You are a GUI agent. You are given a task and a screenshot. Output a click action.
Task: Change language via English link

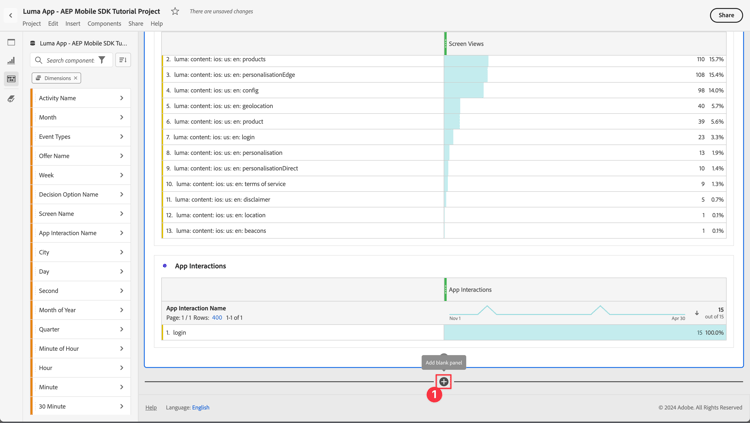(201, 408)
